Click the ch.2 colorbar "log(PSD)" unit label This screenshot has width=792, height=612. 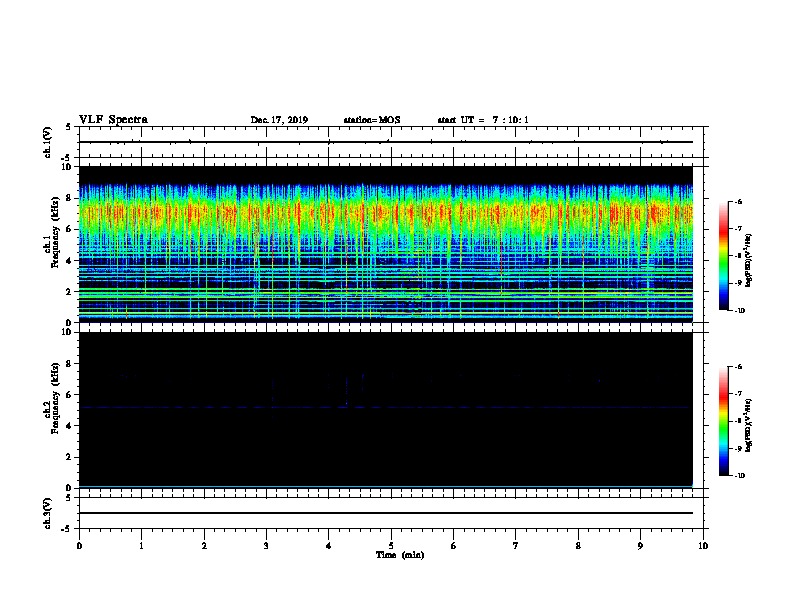coord(749,426)
